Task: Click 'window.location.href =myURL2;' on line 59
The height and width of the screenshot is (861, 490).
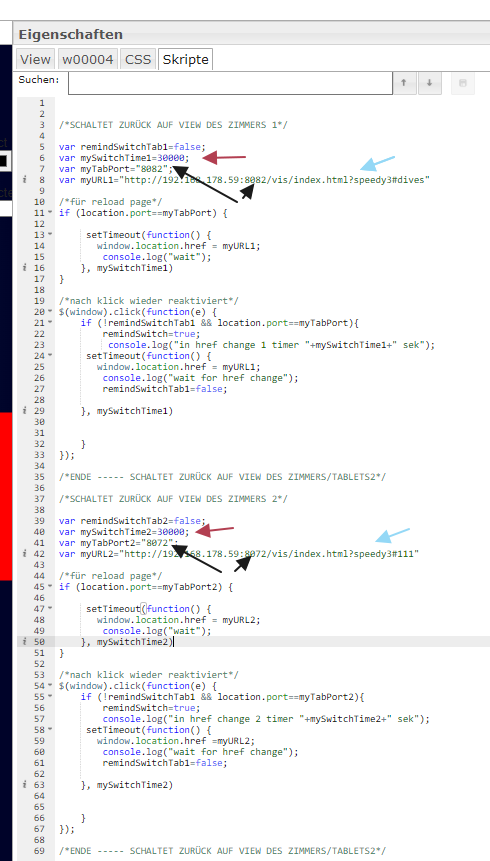Action: pos(176,741)
